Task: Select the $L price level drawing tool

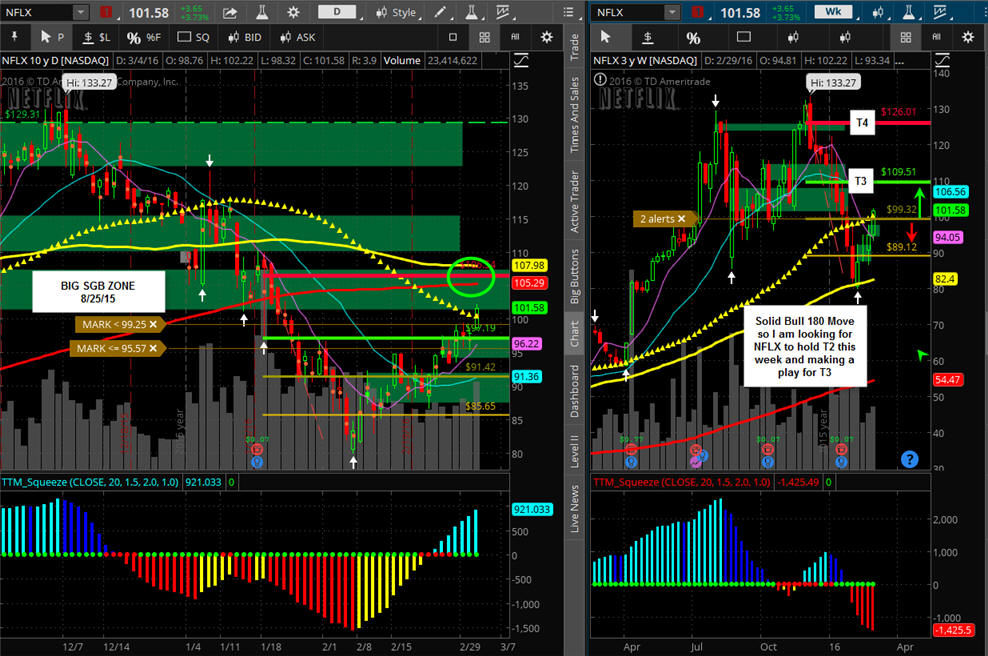Action: (x=96, y=37)
